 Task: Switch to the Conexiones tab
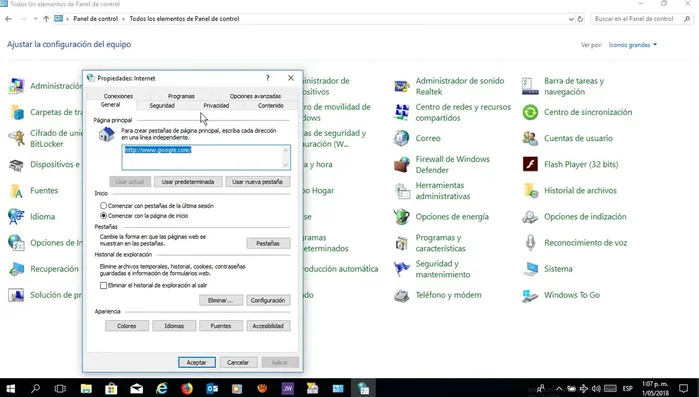(x=118, y=96)
